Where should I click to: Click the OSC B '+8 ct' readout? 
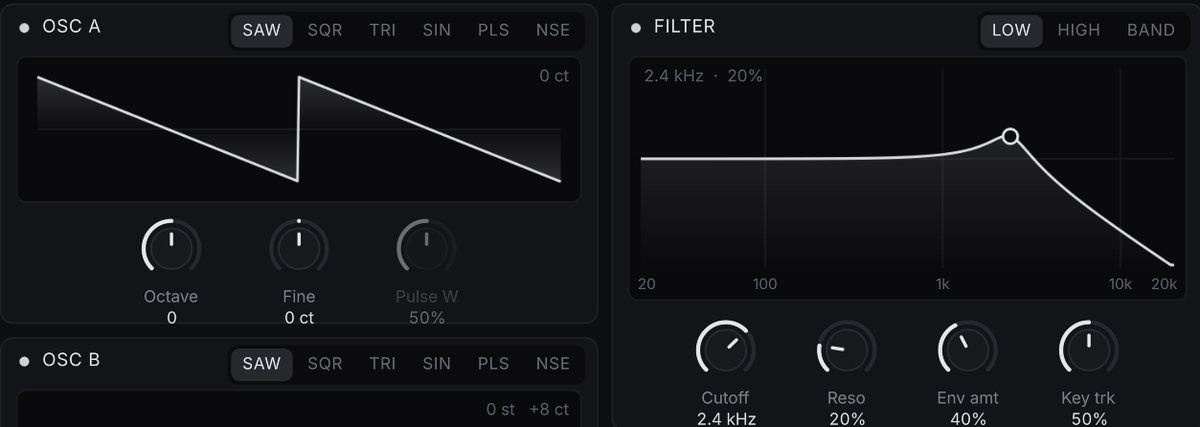click(x=549, y=409)
